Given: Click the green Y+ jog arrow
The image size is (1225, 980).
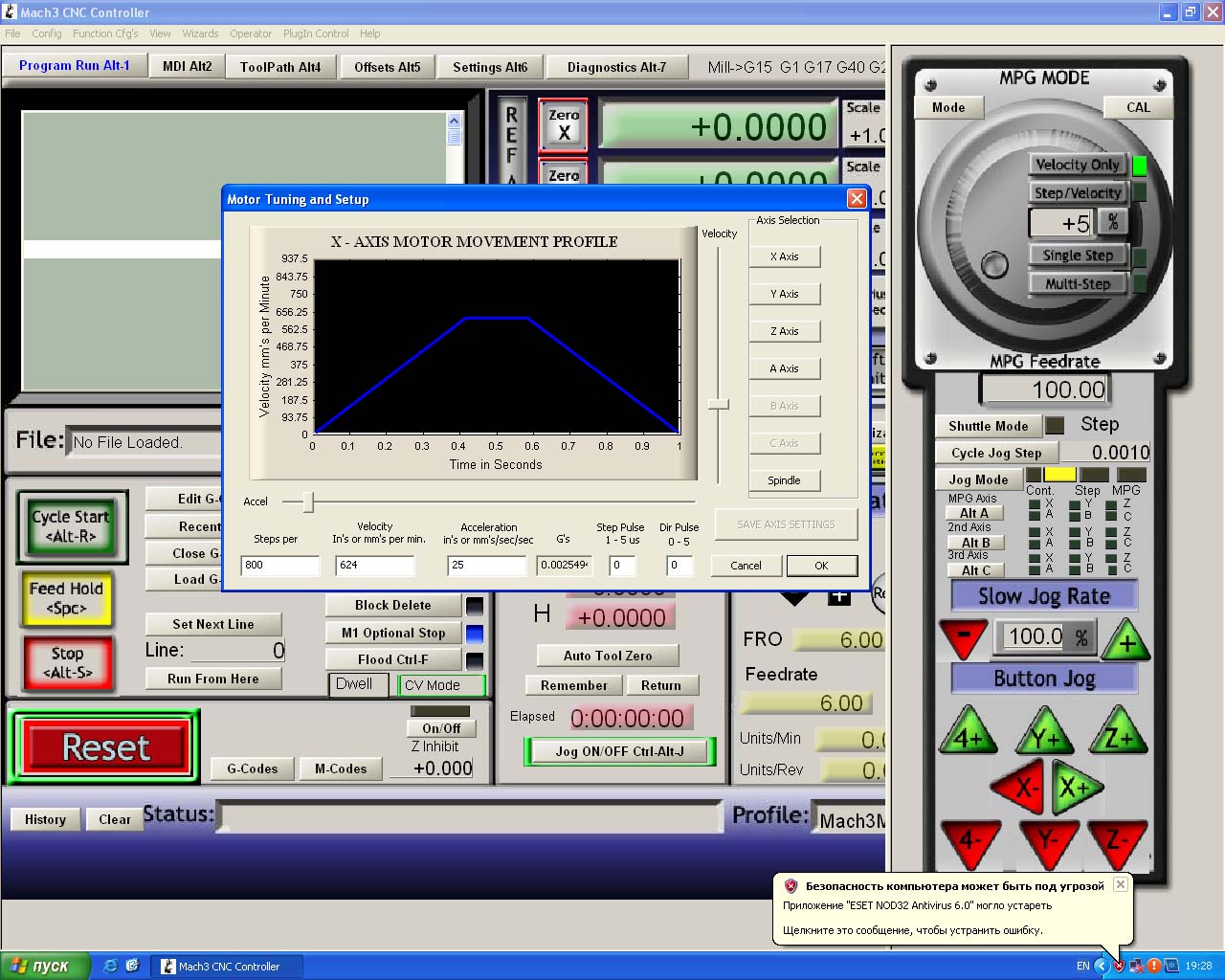Looking at the screenshot, I should (1045, 735).
